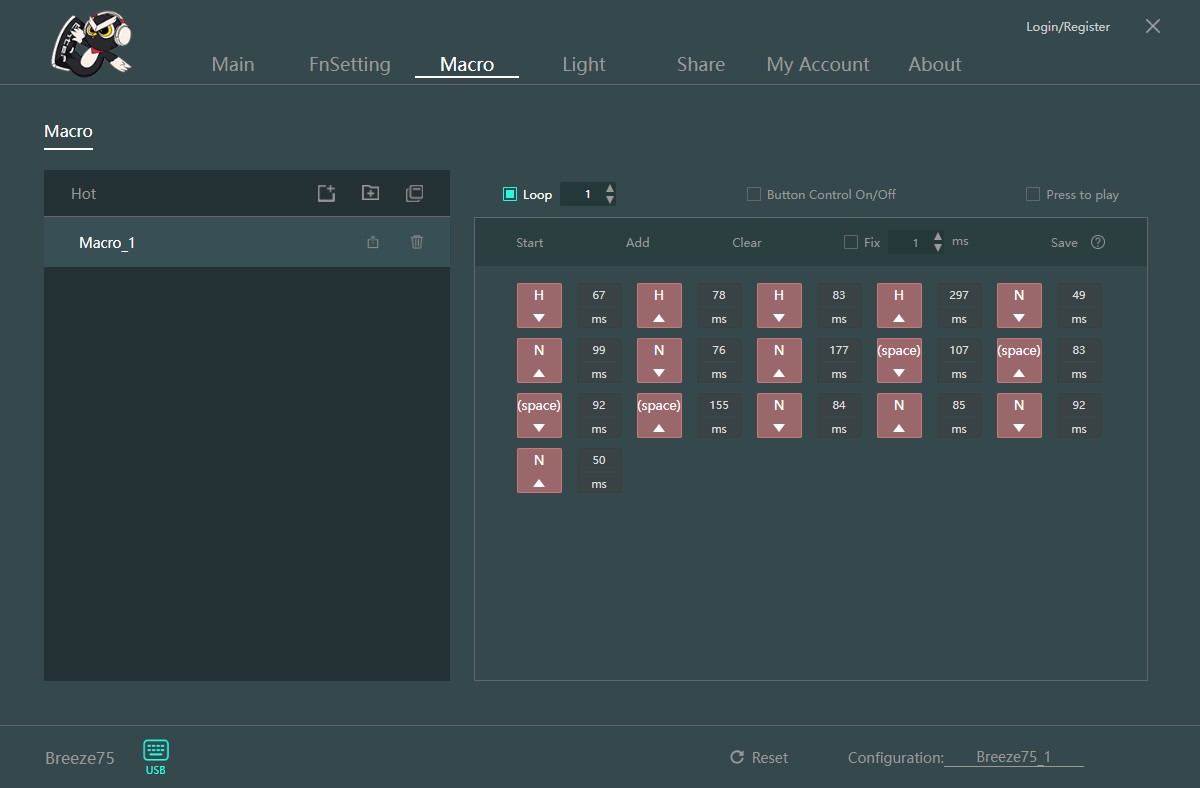Image resolution: width=1200 pixels, height=788 pixels.
Task: Switch to the Light tab
Action: click(x=583, y=64)
